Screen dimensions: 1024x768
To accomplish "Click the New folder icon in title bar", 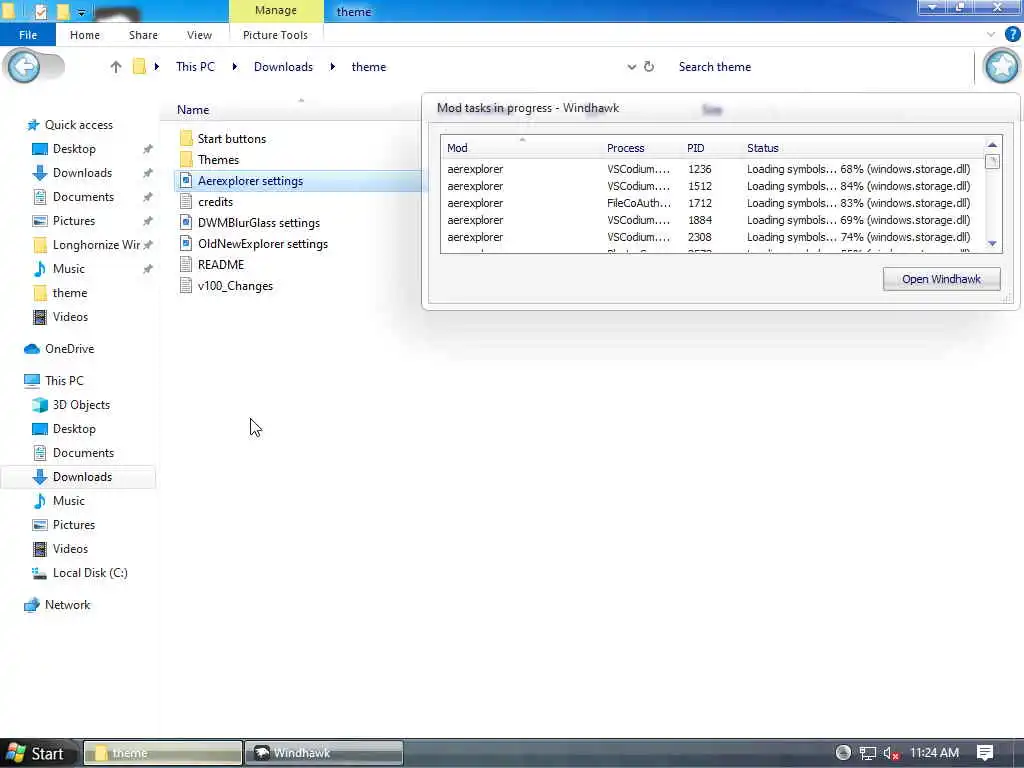I will [63, 11].
